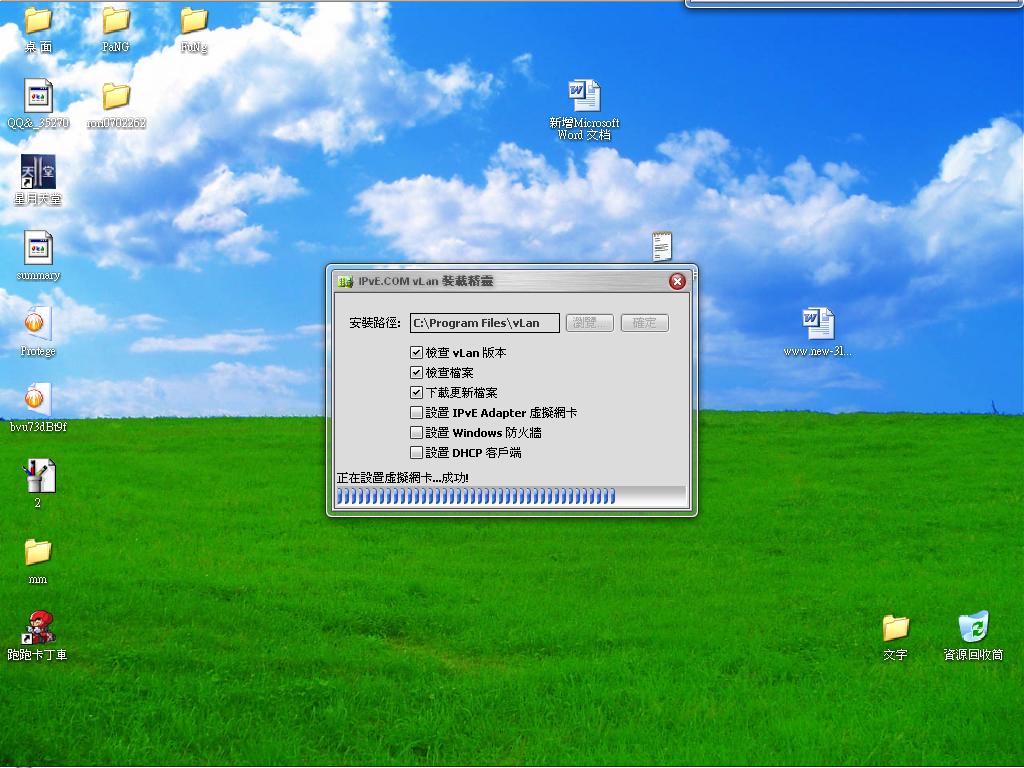Select the 新增Microsoft Word 文档 file

coord(584,97)
